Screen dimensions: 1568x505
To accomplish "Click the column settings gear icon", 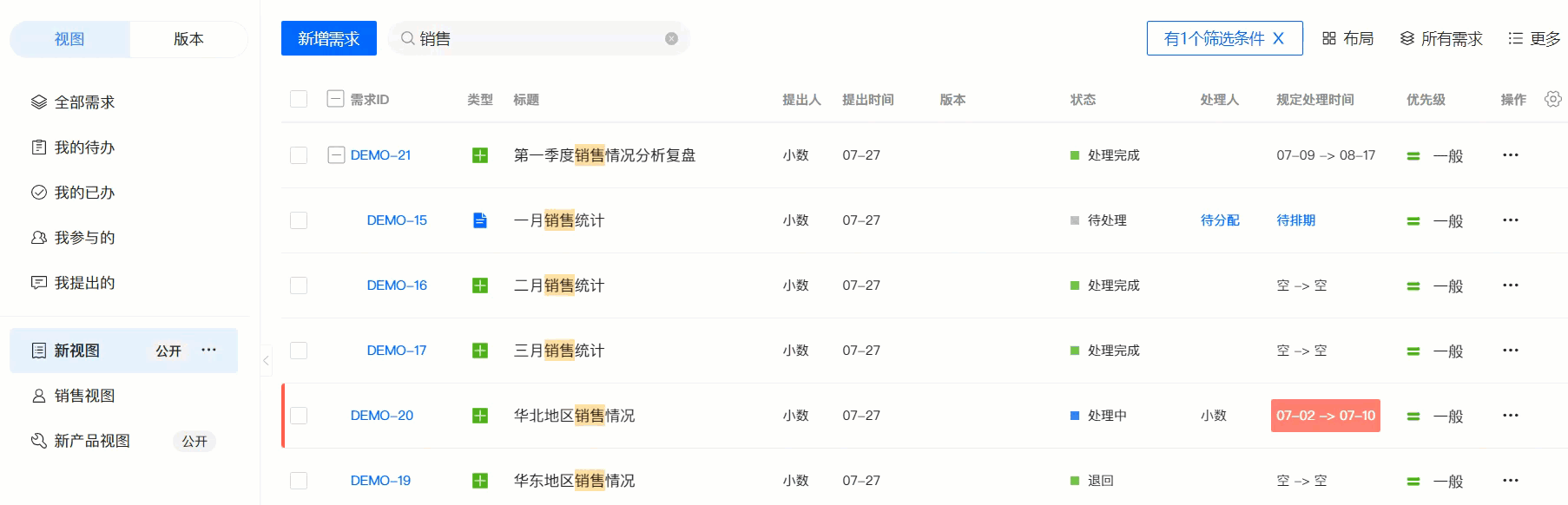I will (x=1552, y=99).
